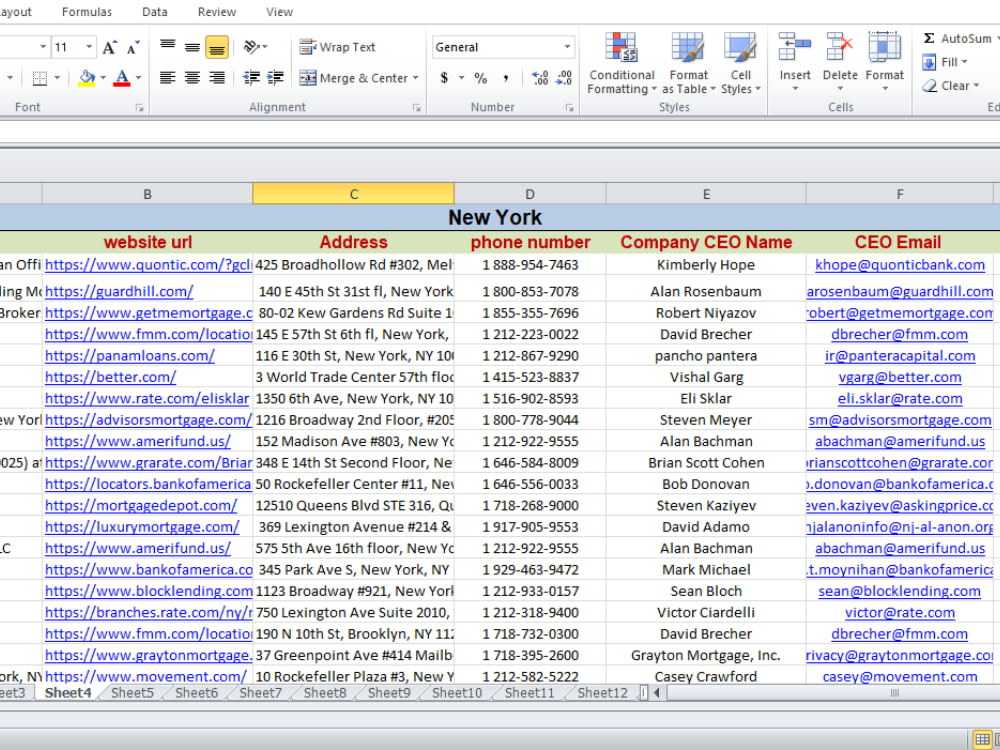Switch to Normal view in status bar
The image size is (1000, 750).
[983, 740]
